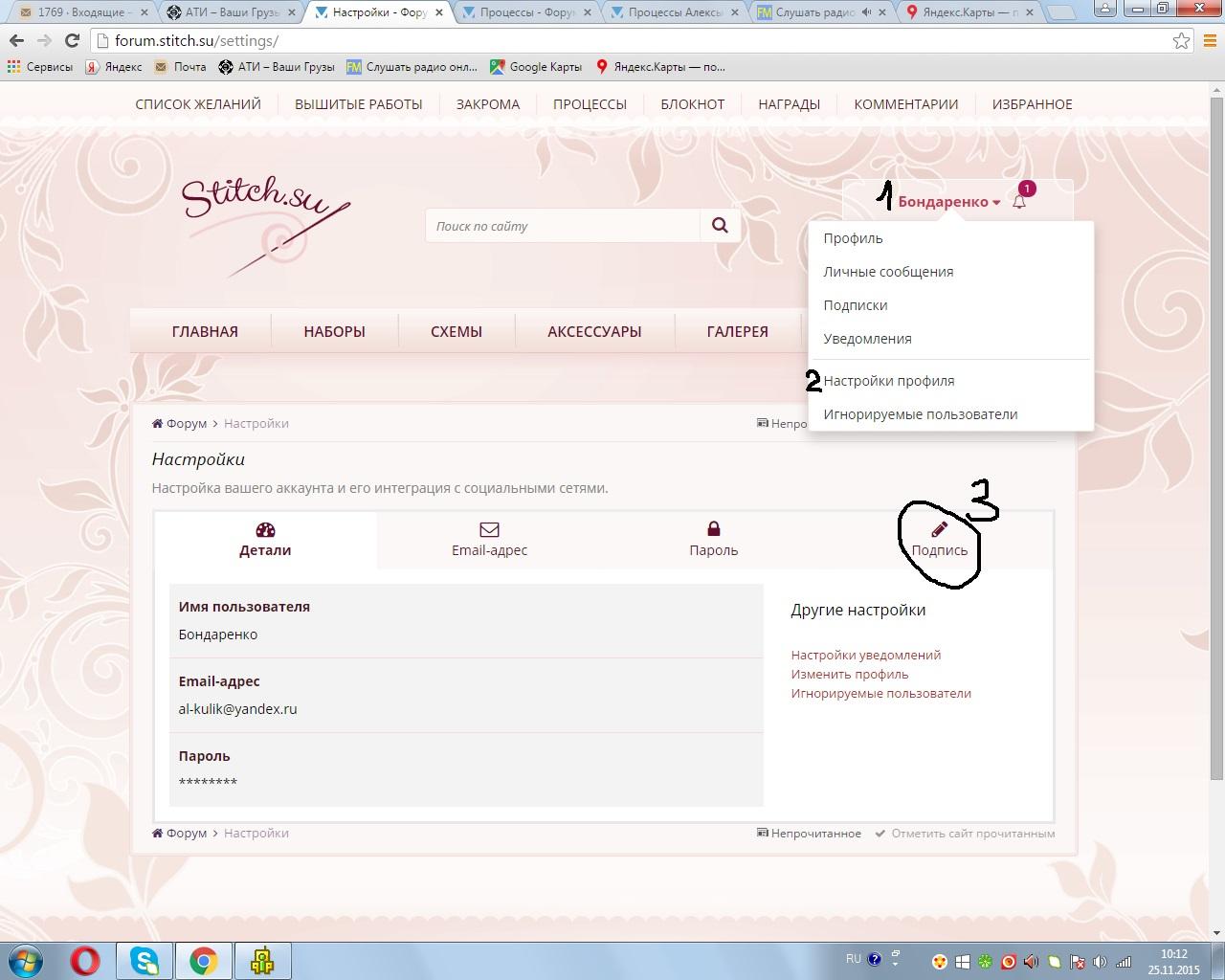Screen dimensions: 1225x980
Task: Open Настройки уведомлений link
Action: pyautogui.click(x=865, y=656)
